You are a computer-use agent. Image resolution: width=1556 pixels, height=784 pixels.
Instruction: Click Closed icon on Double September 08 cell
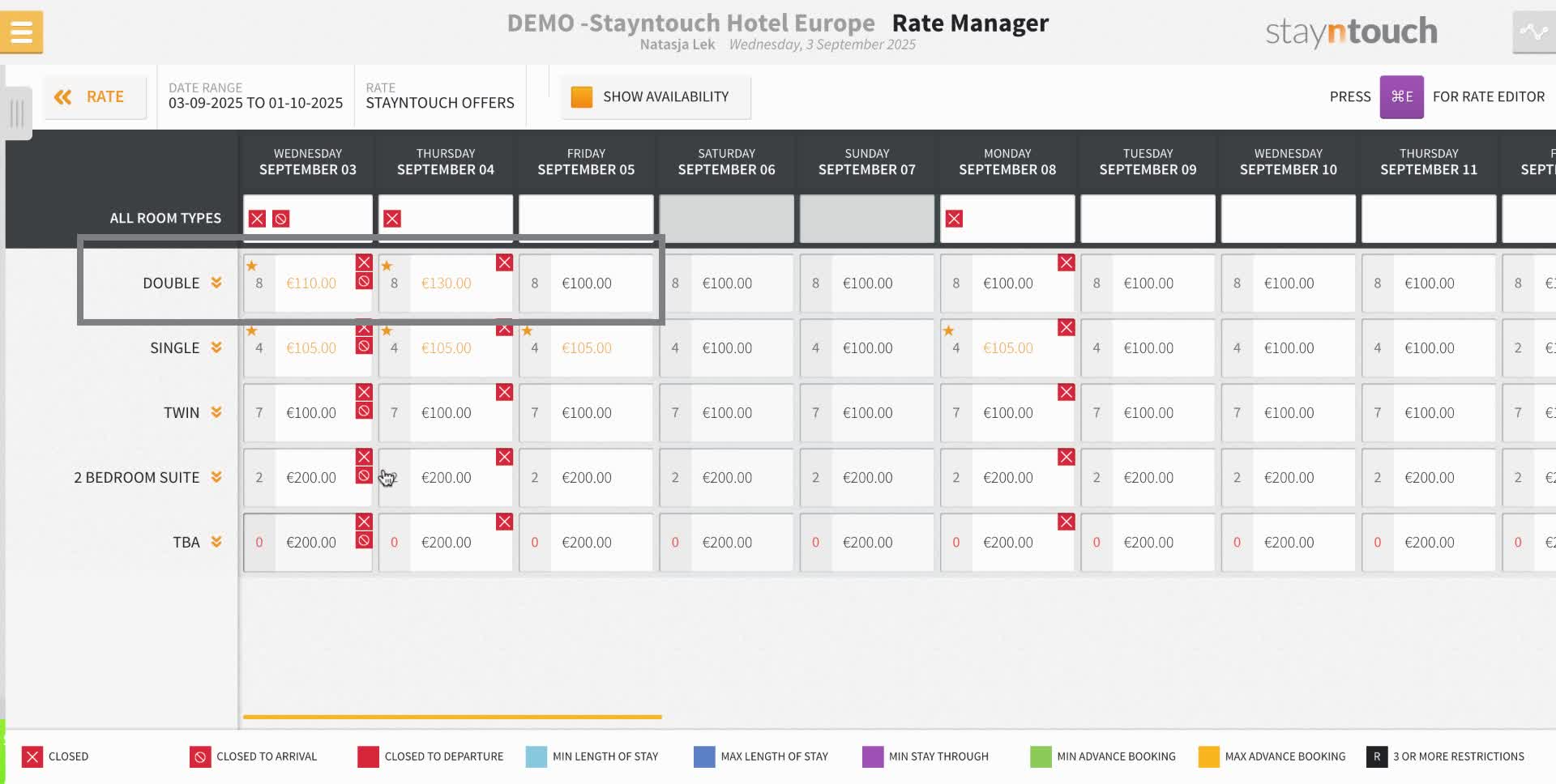click(x=1067, y=262)
